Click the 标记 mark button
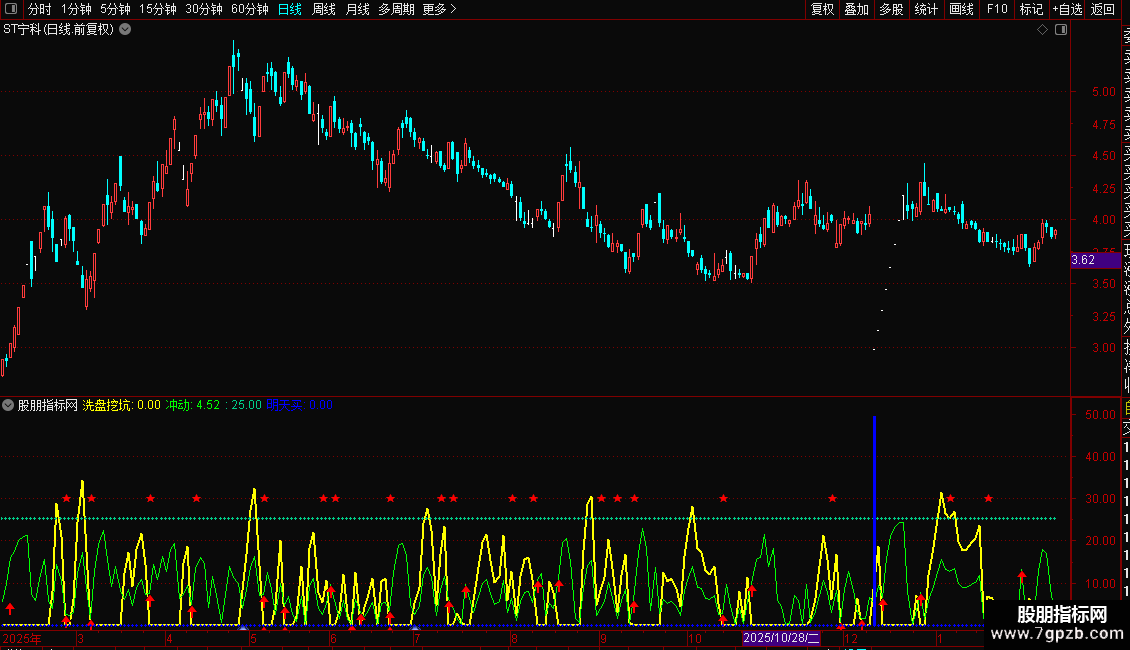Image resolution: width=1130 pixels, height=650 pixels. click(x=1031, y=9)
